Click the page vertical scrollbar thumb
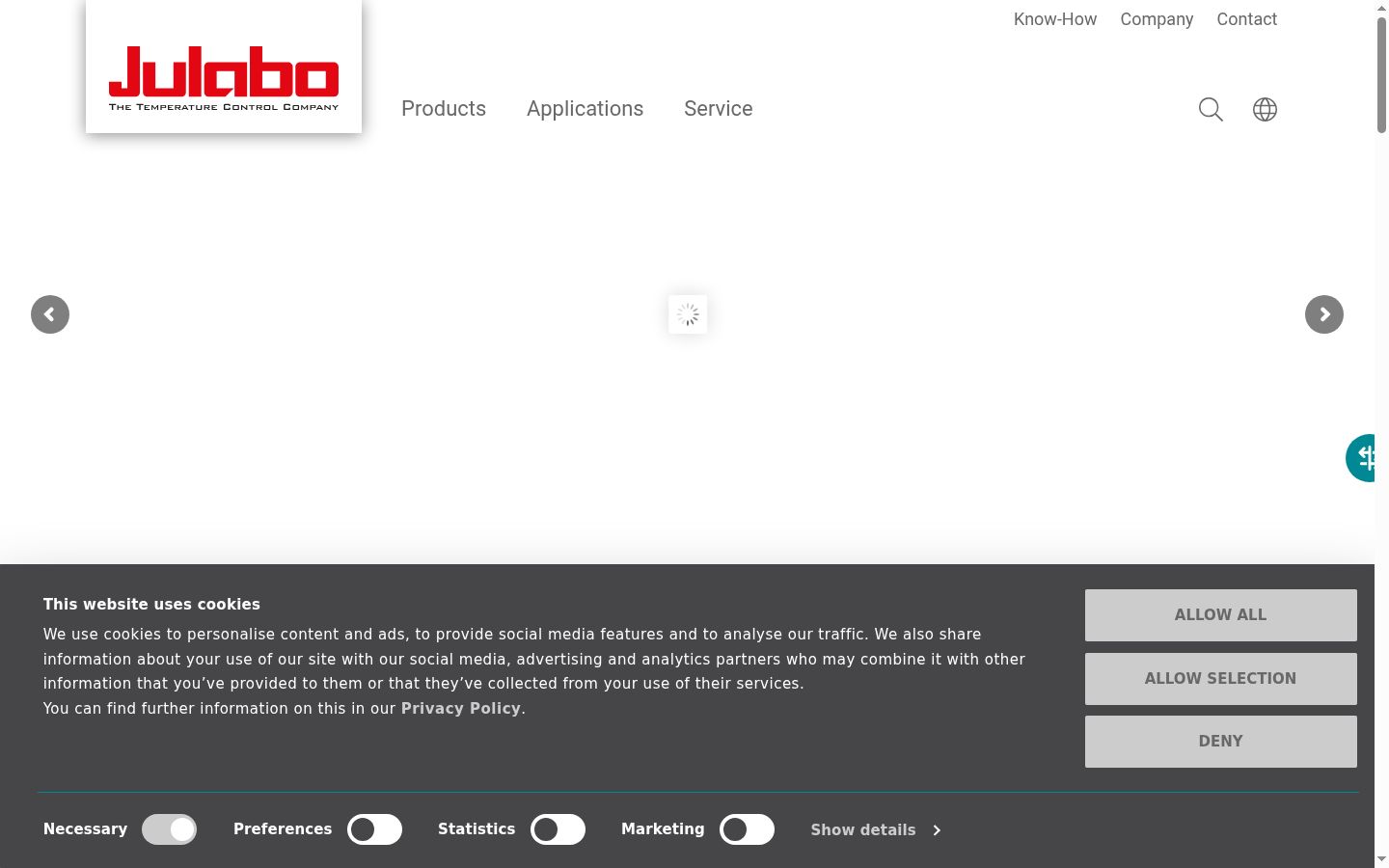 pyautogui.click(x=1381, y=75)
